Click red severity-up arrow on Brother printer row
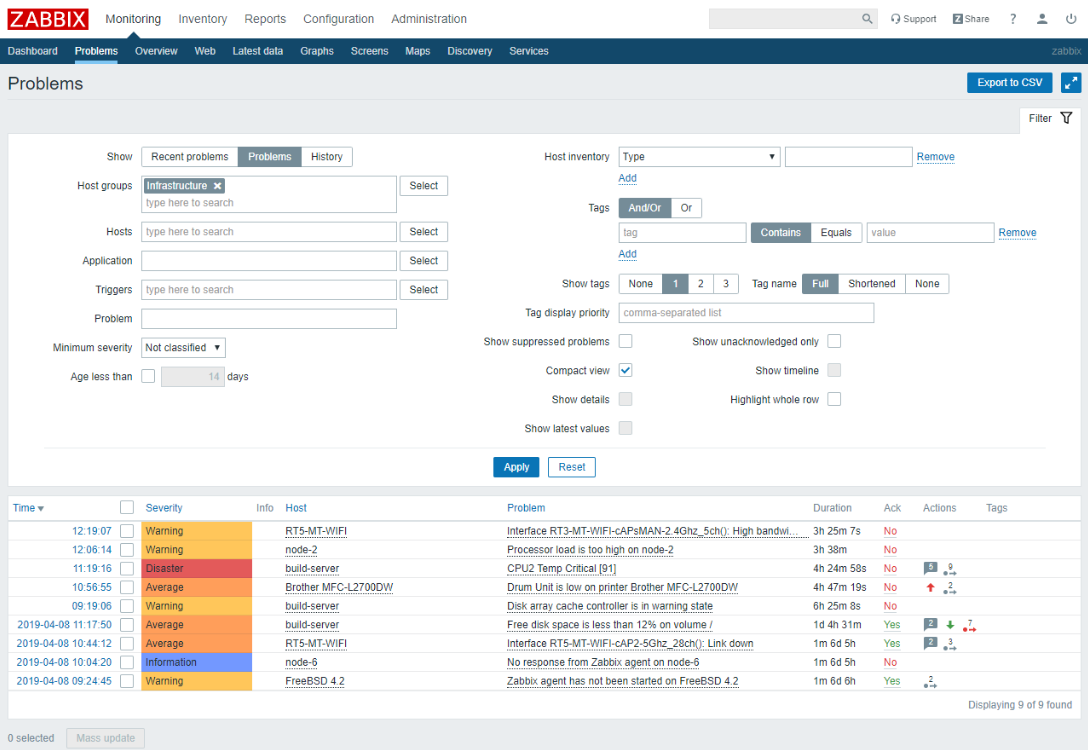 click(930, 587)
